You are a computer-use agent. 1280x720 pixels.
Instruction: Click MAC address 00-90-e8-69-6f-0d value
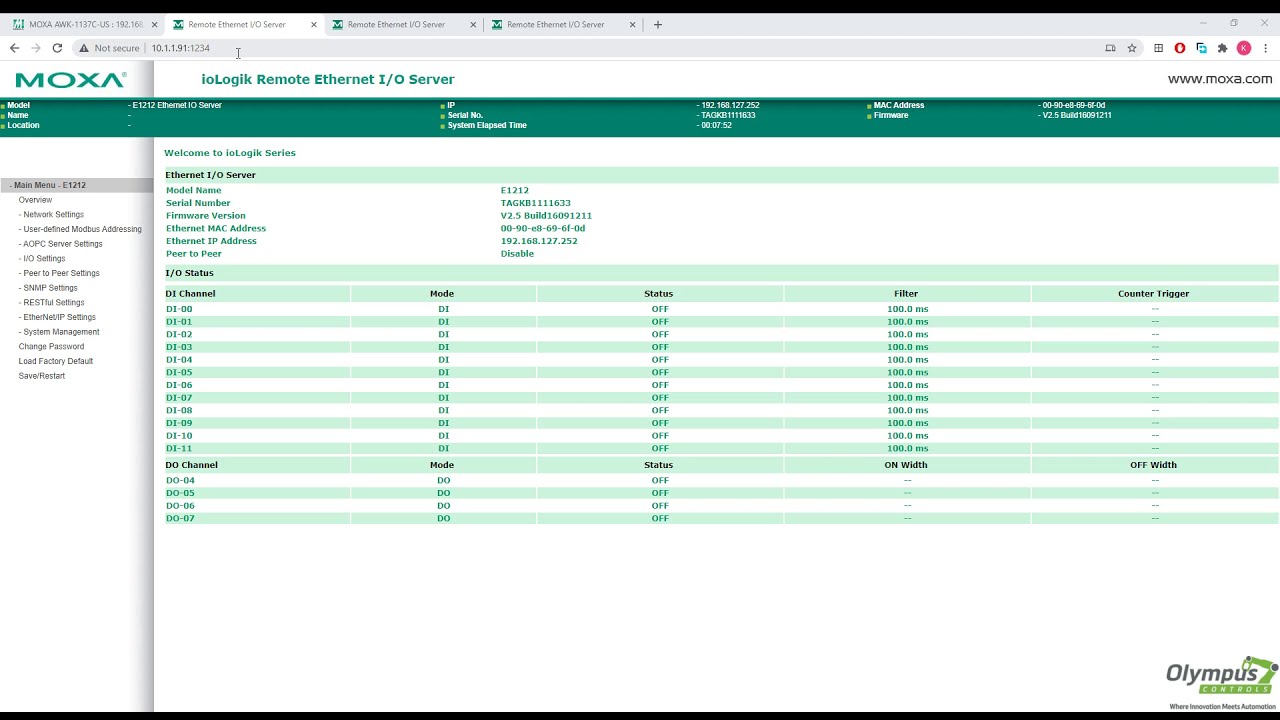543,228
